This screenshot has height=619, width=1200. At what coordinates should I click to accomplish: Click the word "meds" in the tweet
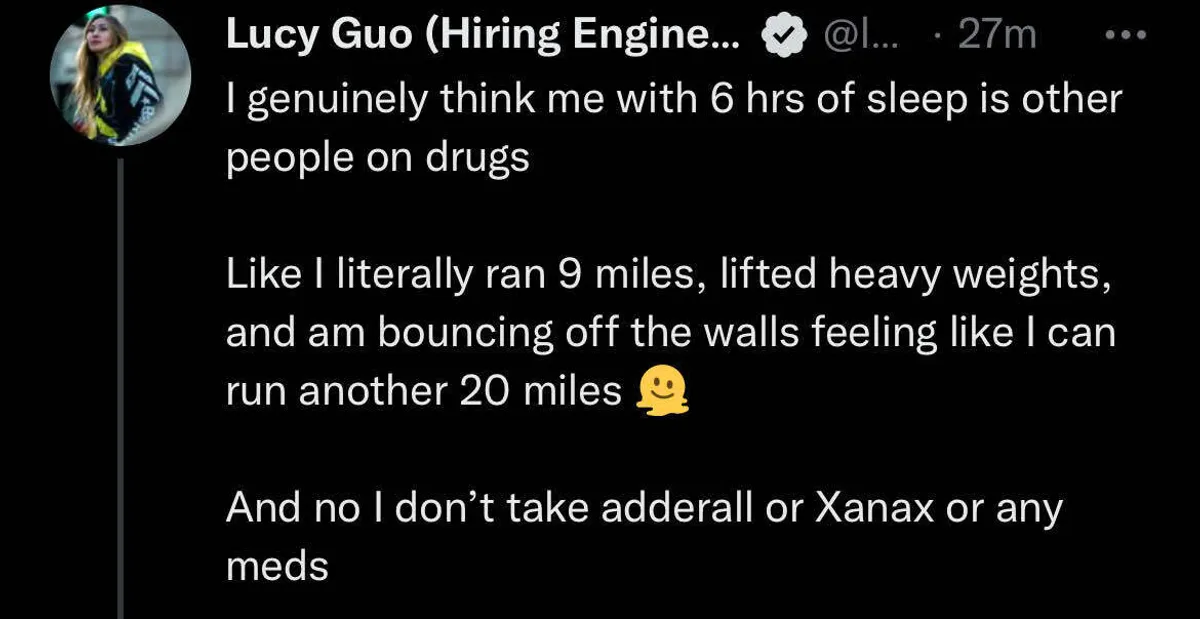pos(277,567)
